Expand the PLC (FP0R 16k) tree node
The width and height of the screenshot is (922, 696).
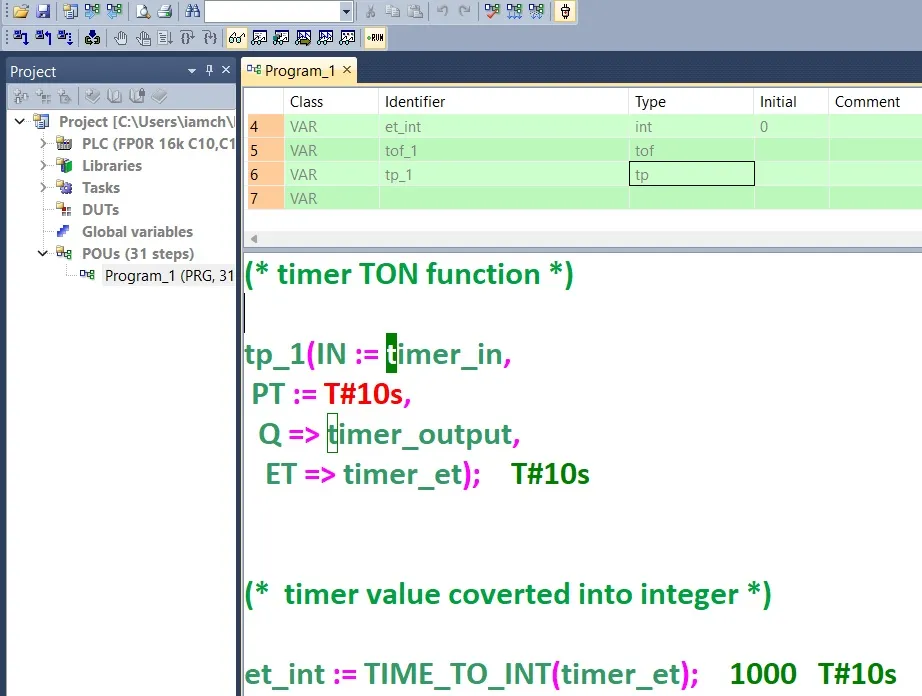(42, 144)
